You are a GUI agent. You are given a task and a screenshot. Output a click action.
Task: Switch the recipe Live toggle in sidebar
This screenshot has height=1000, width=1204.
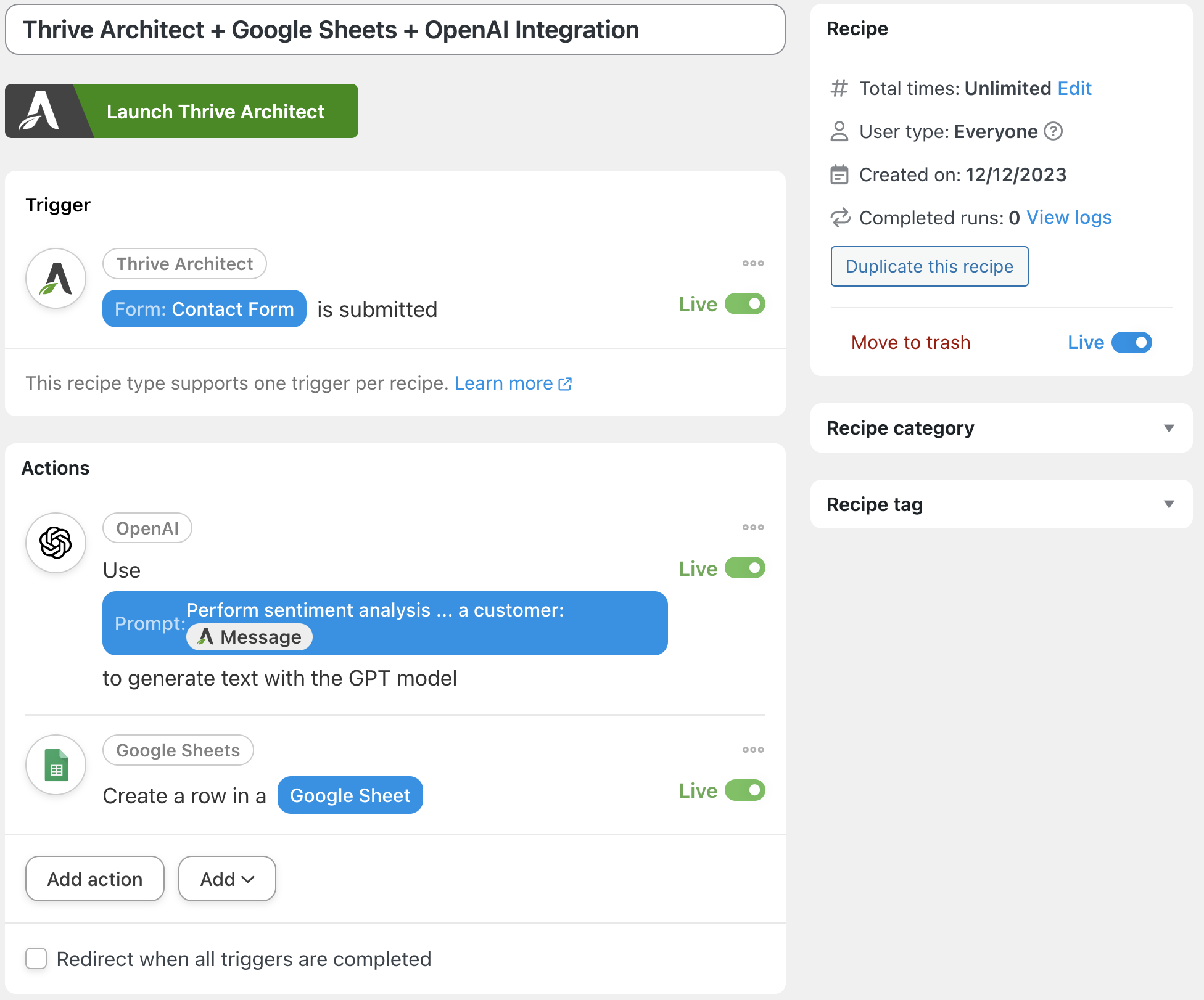point(1131,343)
